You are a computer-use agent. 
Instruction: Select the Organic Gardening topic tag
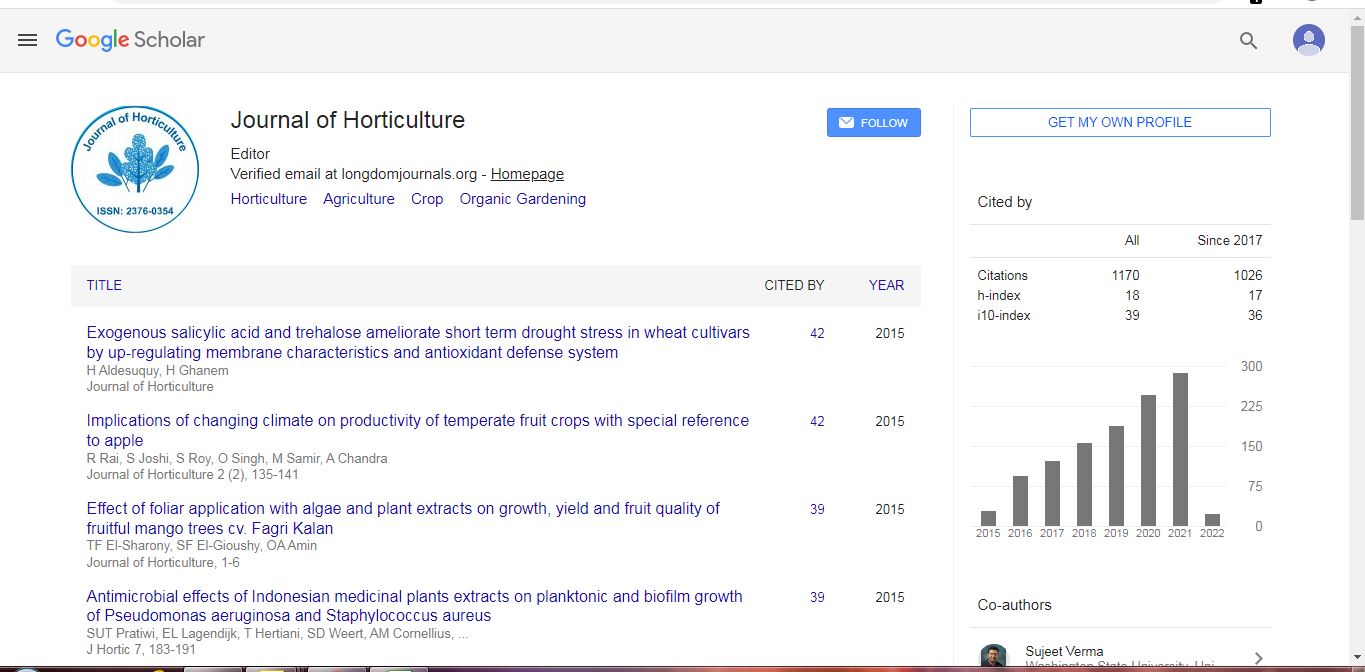coord(522,199)
